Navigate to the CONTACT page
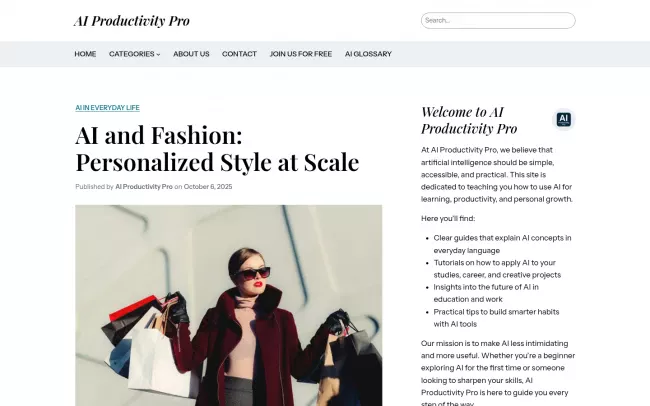650x406 pixels. point(239,54)
